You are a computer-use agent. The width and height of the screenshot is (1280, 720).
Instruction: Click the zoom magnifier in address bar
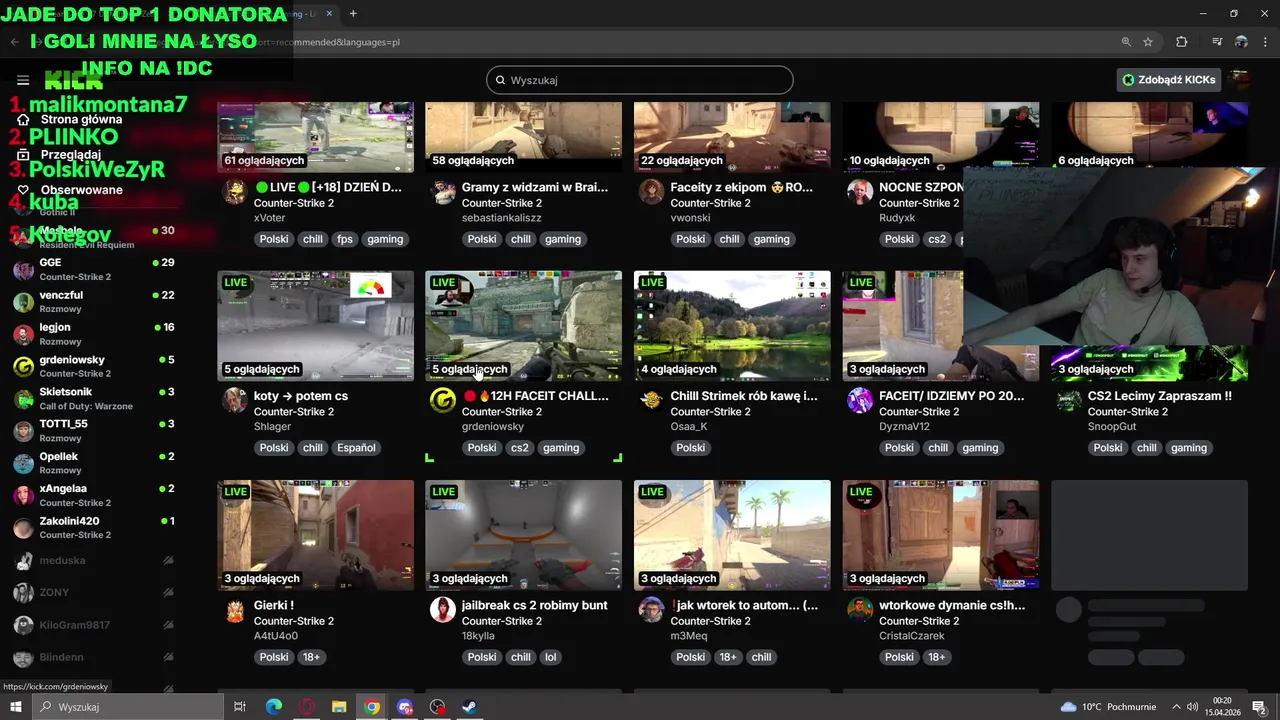click(1126, 42)
